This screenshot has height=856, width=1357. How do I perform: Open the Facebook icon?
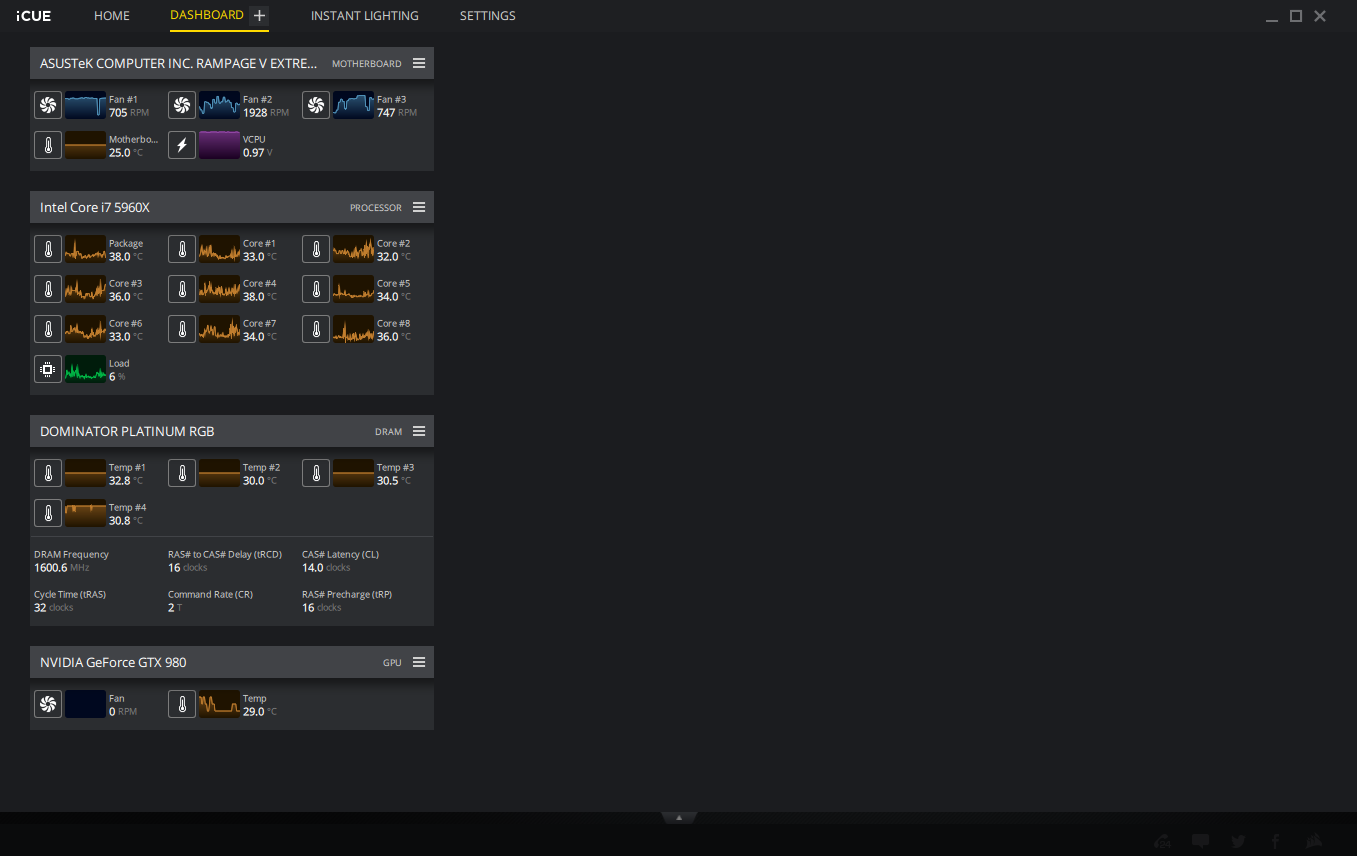[1276, 841]
